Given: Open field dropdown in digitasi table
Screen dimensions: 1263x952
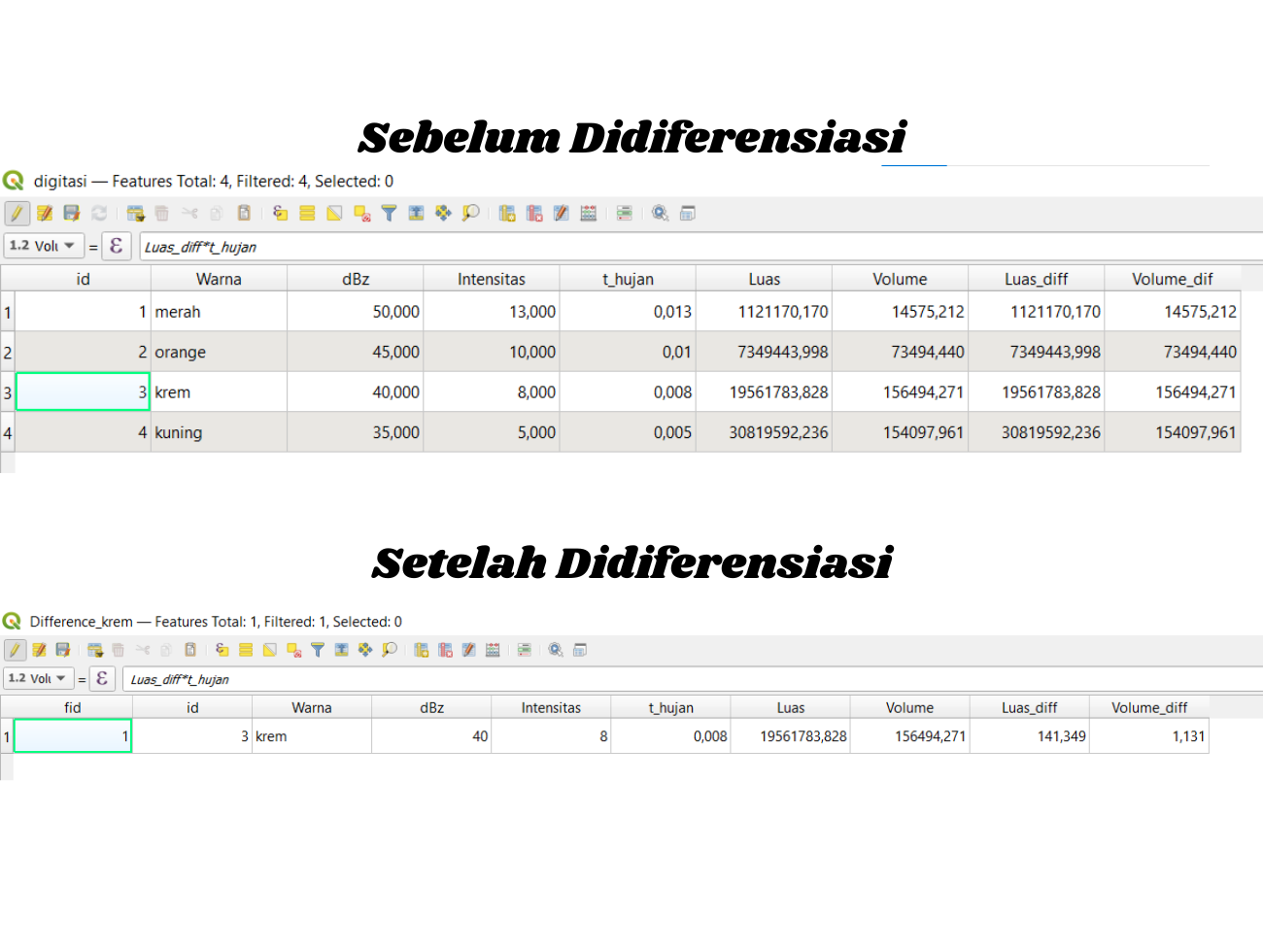Looking at the screenshot, I should [44, 247].
